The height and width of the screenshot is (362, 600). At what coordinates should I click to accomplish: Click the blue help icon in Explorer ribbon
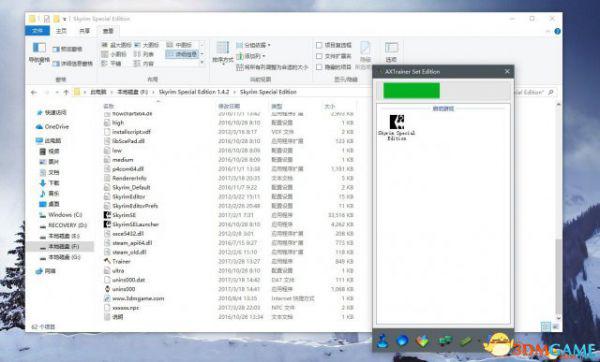point(558,31)
